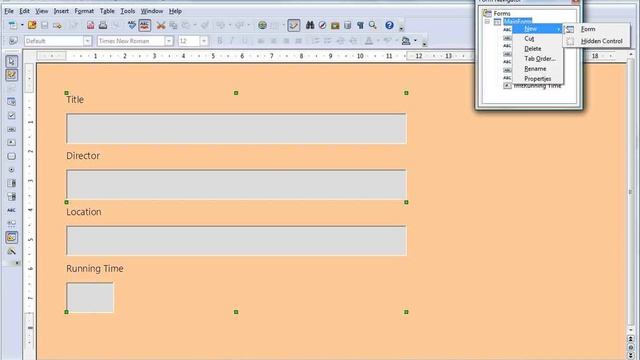Open the Tools menu

coord(127,11)
